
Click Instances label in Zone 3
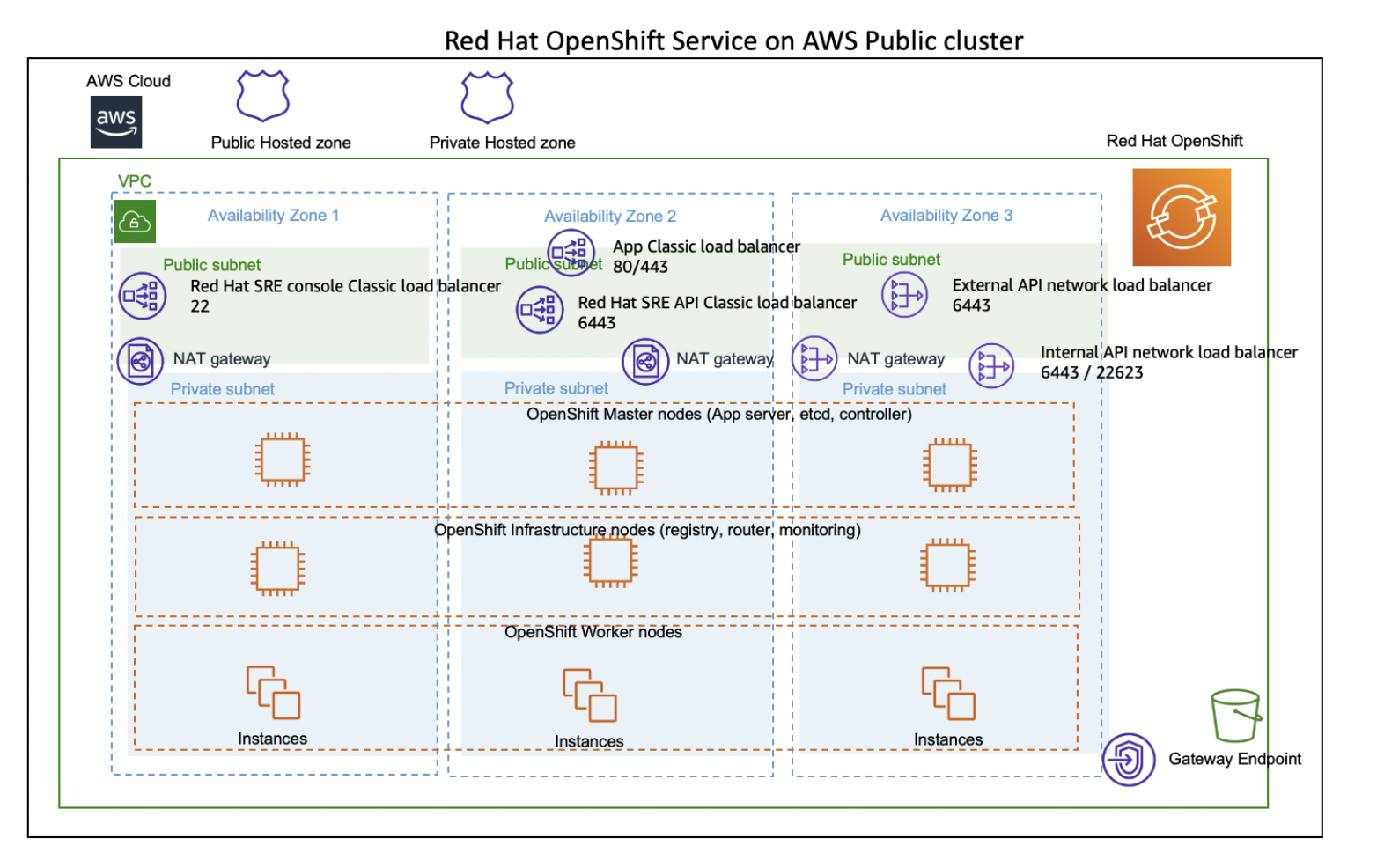pyautogui.click(x=948, y=739)
